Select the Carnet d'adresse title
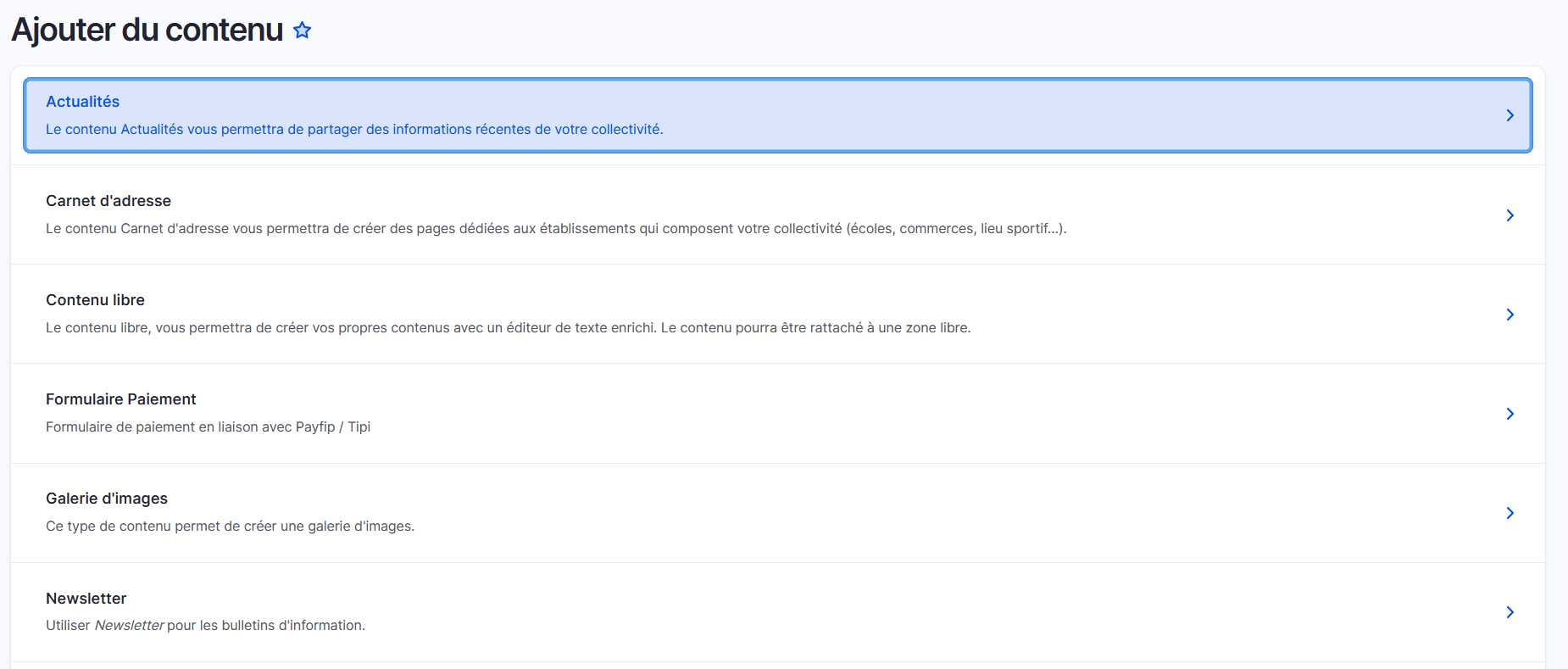 tap(108, 201)
